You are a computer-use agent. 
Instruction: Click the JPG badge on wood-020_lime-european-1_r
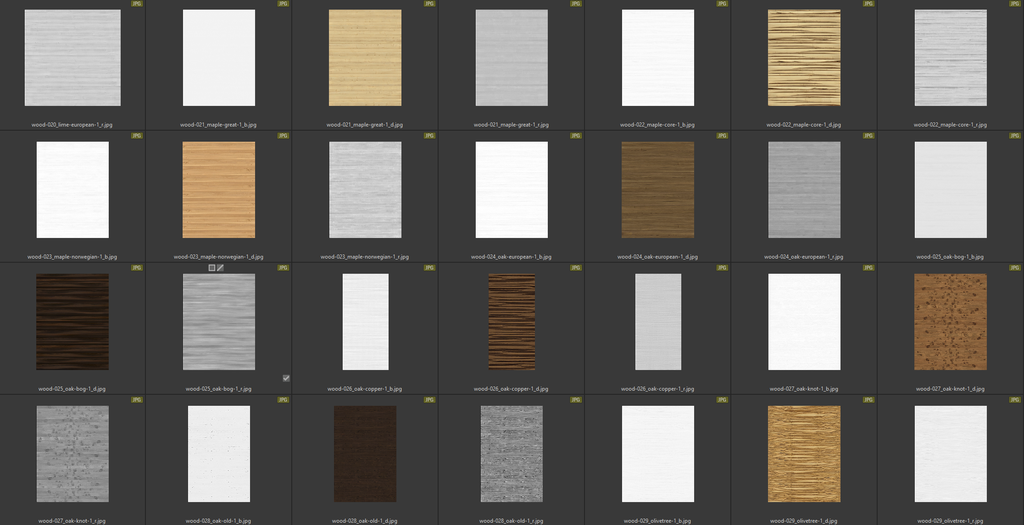(136, 4)
